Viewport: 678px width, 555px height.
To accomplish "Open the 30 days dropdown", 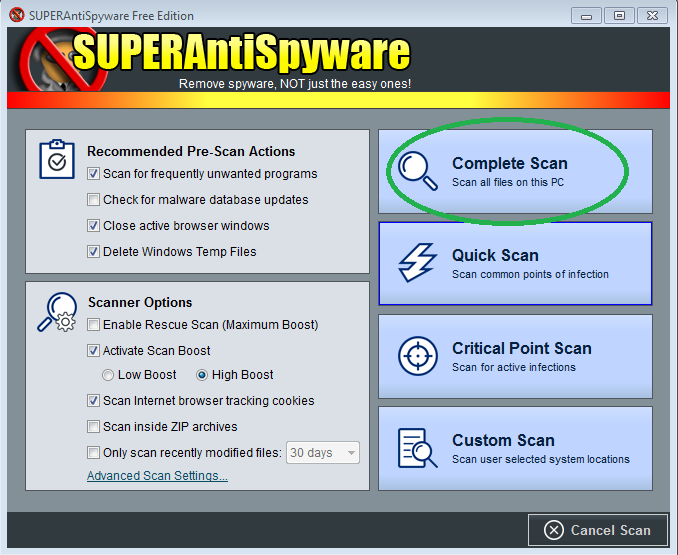I will click(x=323, y=453).
